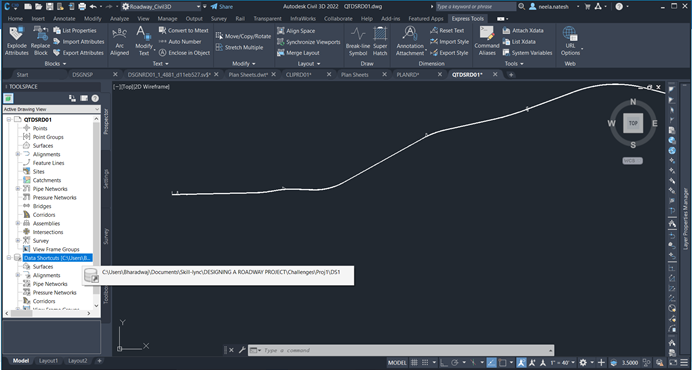Switch to the PLANRD drawing tab
The height and width of the screenshot is (370, 692).
[407, 75]
